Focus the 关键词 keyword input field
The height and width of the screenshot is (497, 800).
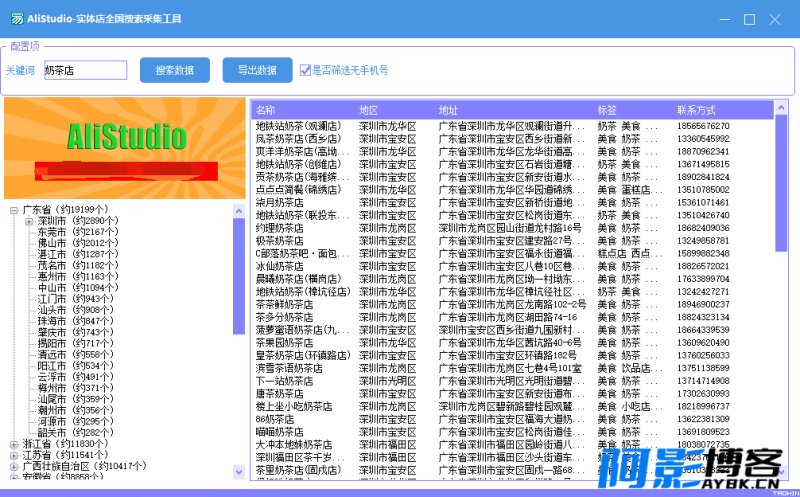tap(85, 70)
